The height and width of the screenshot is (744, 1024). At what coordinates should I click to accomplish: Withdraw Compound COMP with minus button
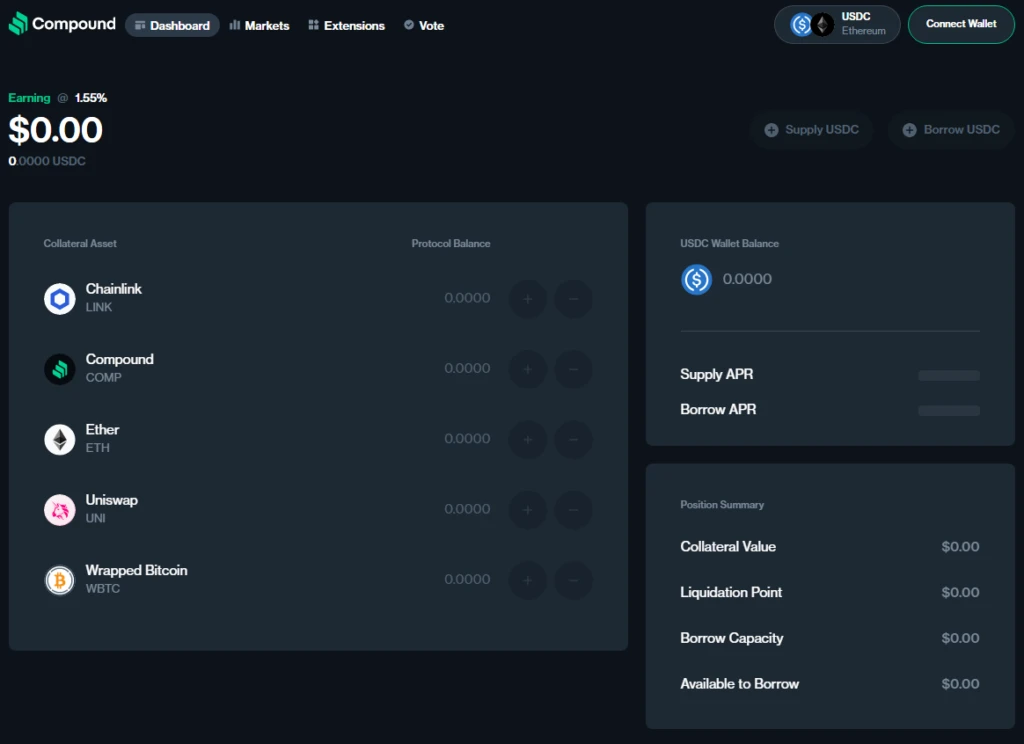click(x=573, y=369)
